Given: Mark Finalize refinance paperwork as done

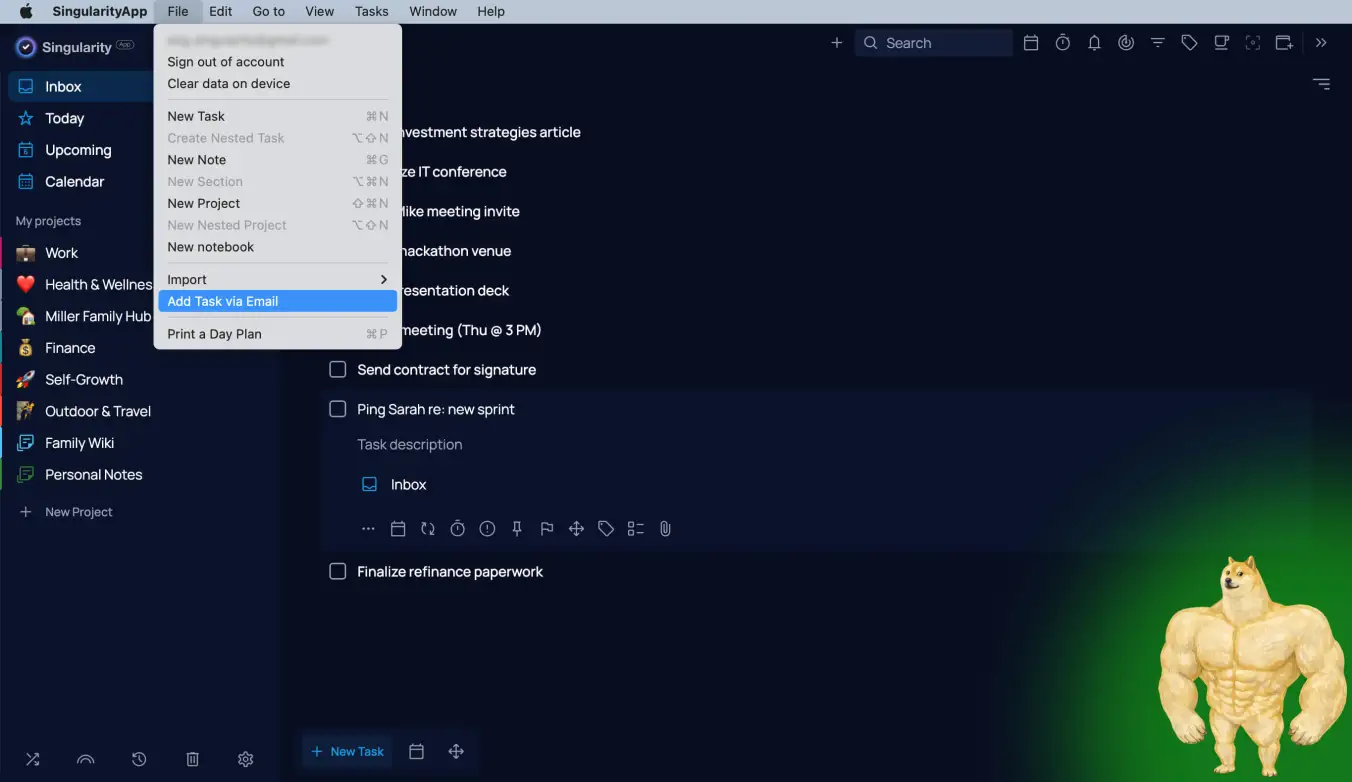Looking at the screenshot, I should [338, 571].
